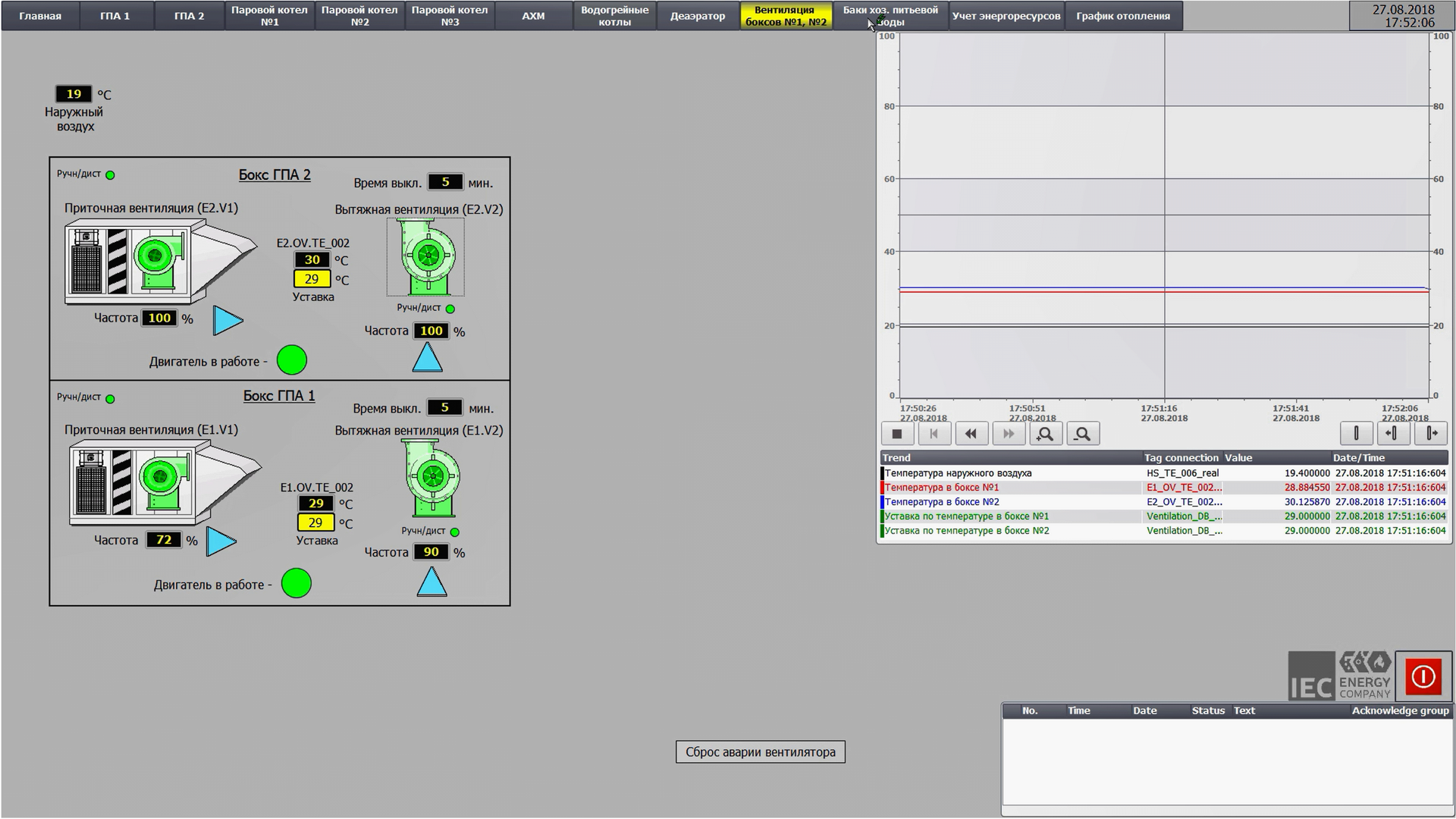Open the Деаэратор tab
The image size is (1456, 819).
pos(697,16)
